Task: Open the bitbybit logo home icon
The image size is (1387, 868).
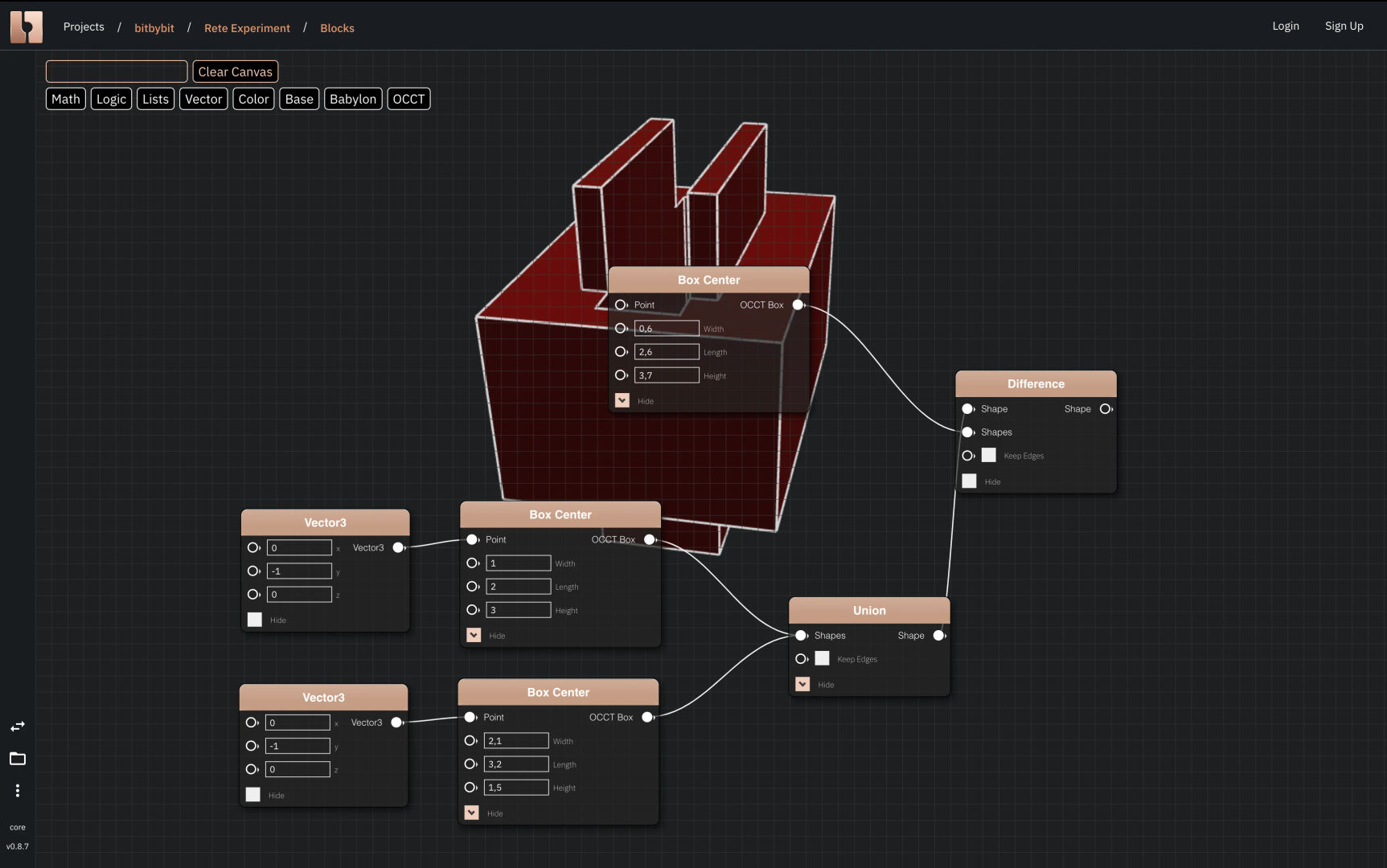Action: (x=27, y=27)
